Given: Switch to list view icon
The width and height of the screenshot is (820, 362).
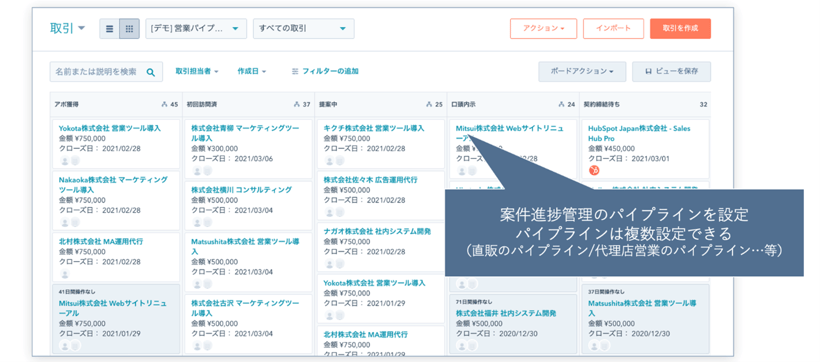Looking at the screenshot, I should [x=109, y=29].
